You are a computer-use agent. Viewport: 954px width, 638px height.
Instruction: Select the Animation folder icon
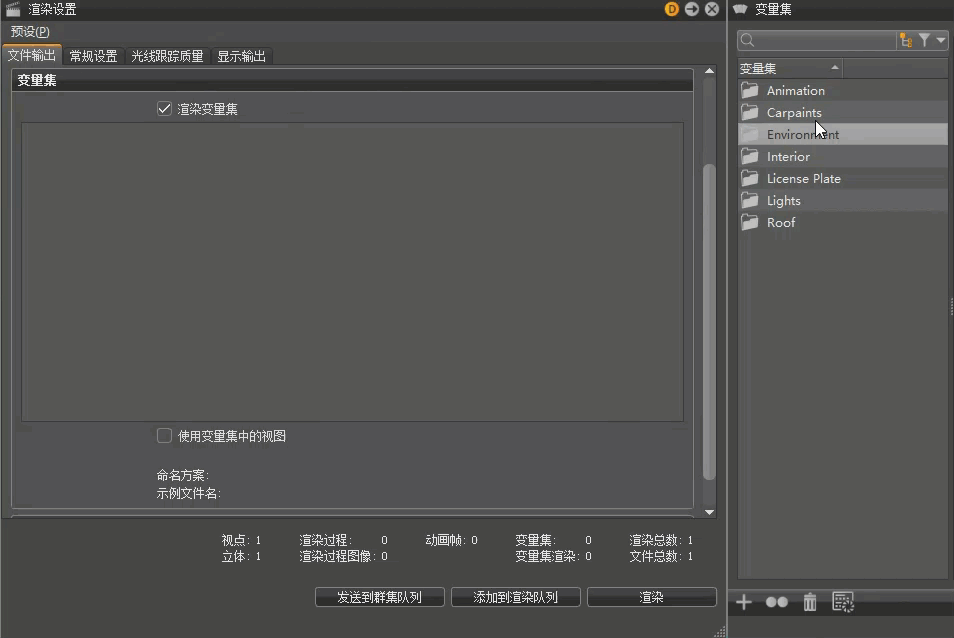point(750,91)
